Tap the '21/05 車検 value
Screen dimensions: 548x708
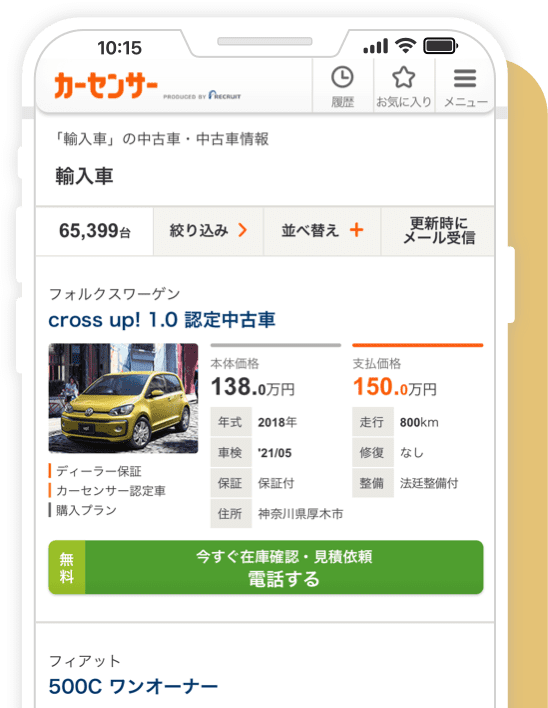(x=274, y=452)
